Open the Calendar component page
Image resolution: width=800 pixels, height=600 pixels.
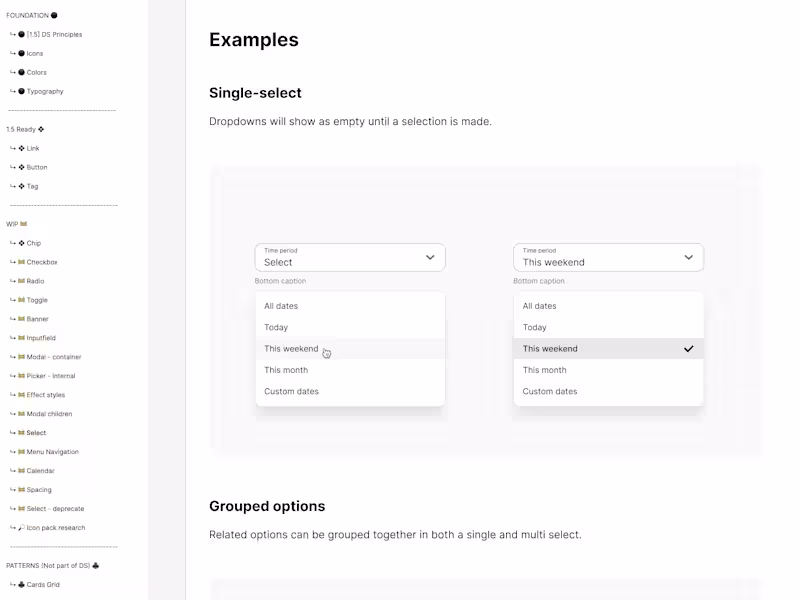tap(43, 470)
